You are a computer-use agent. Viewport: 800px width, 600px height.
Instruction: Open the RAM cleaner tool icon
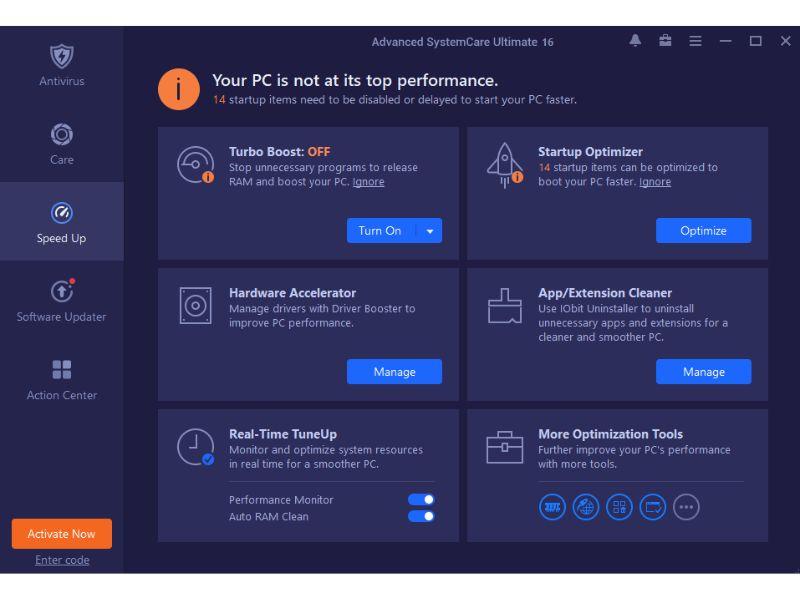pos(552,507)
